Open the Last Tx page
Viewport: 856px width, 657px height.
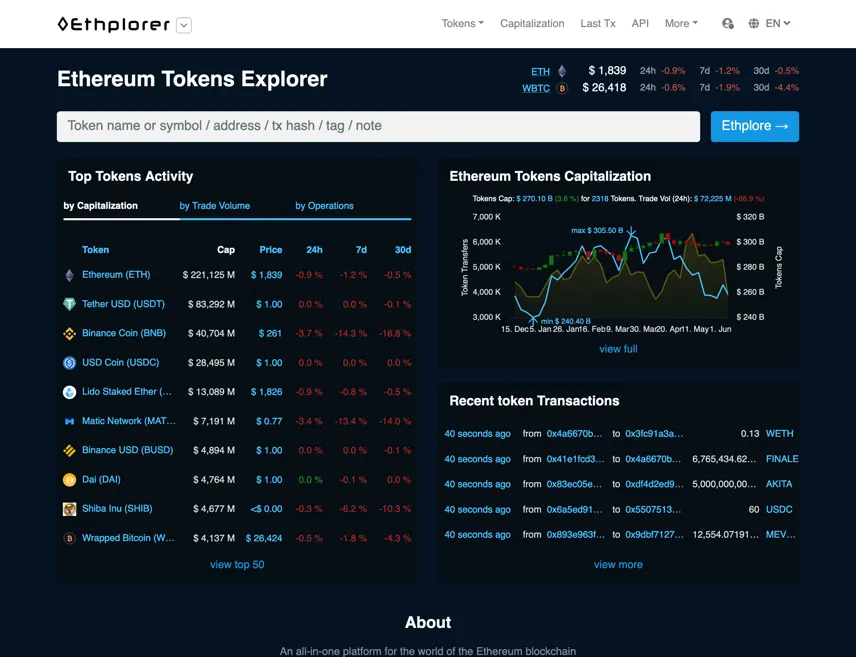[x=598, y=23]
